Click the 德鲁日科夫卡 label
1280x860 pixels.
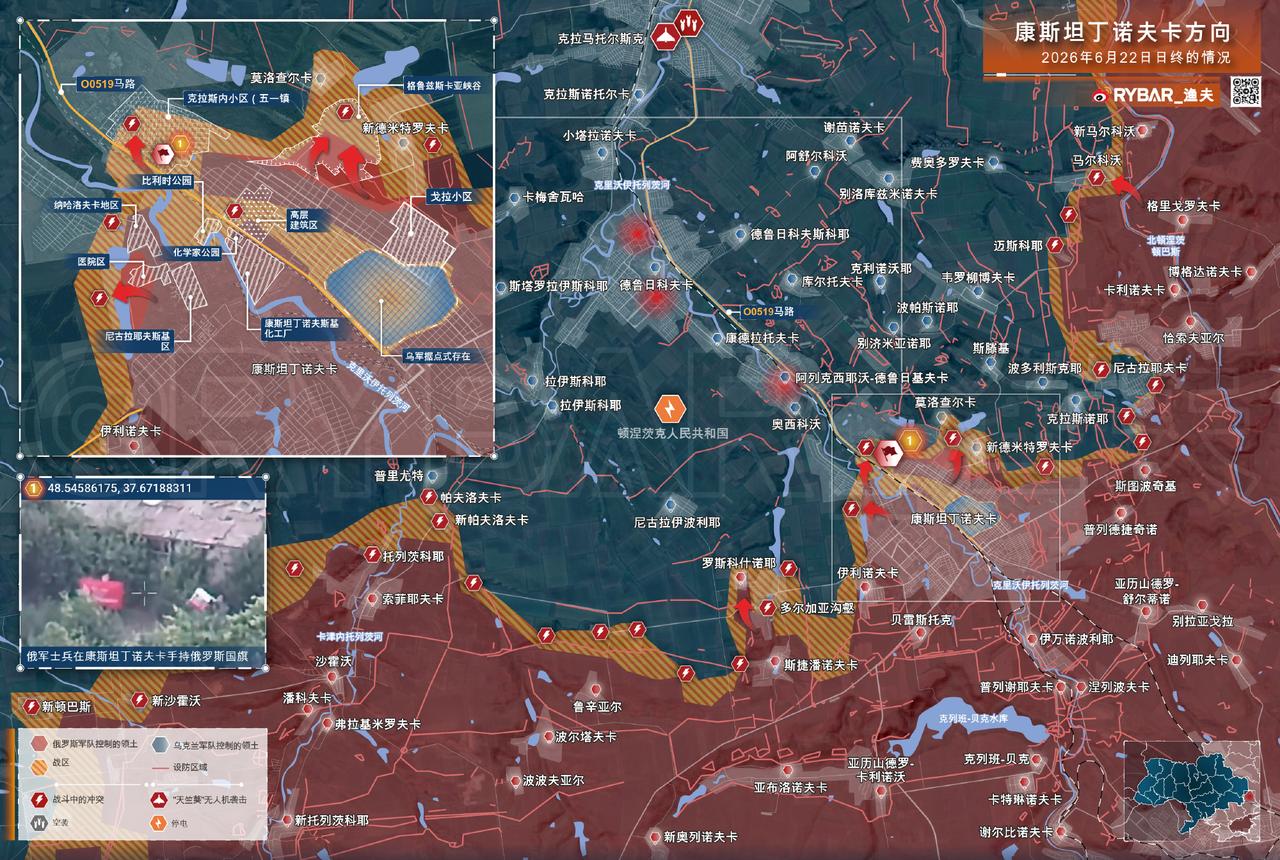pyautogui.click(x=656, y=285)
